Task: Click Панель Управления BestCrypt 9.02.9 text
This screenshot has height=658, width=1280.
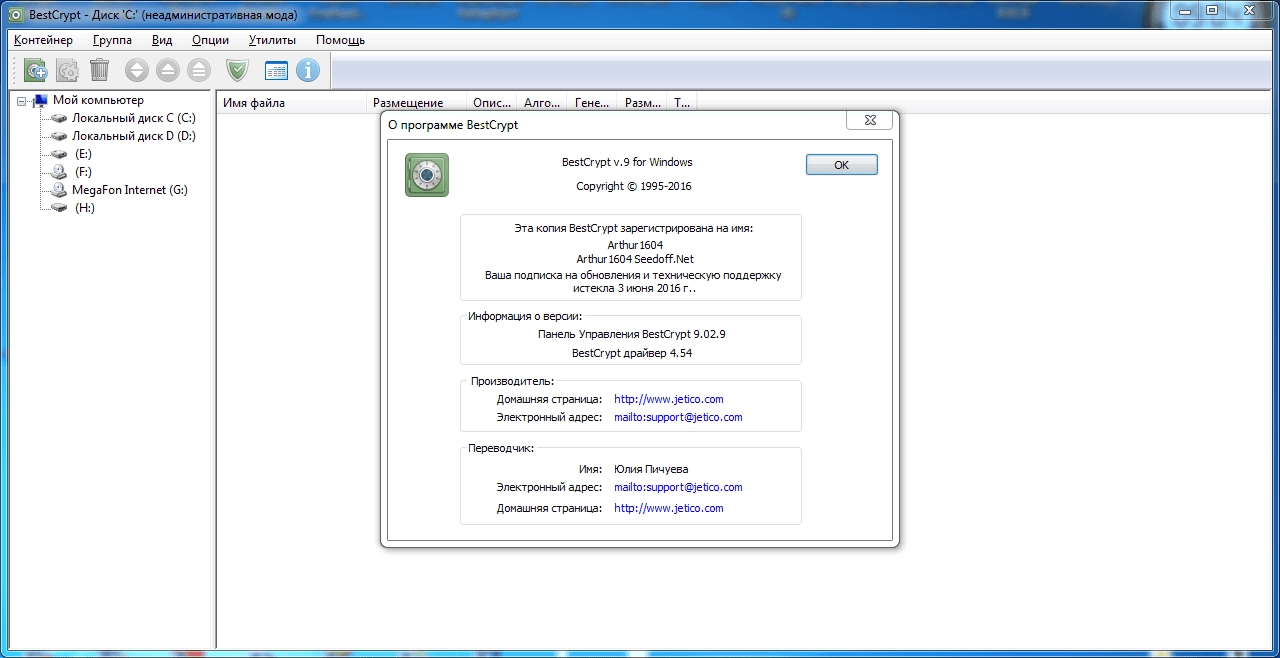Action: point(632,334)
